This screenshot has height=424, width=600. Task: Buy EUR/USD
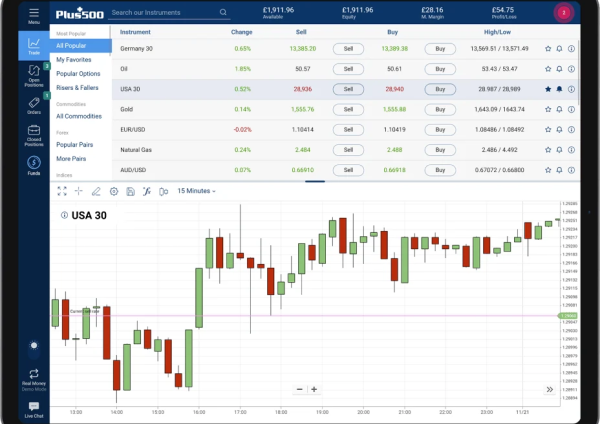pyautogui.click(x=440, y=130)
